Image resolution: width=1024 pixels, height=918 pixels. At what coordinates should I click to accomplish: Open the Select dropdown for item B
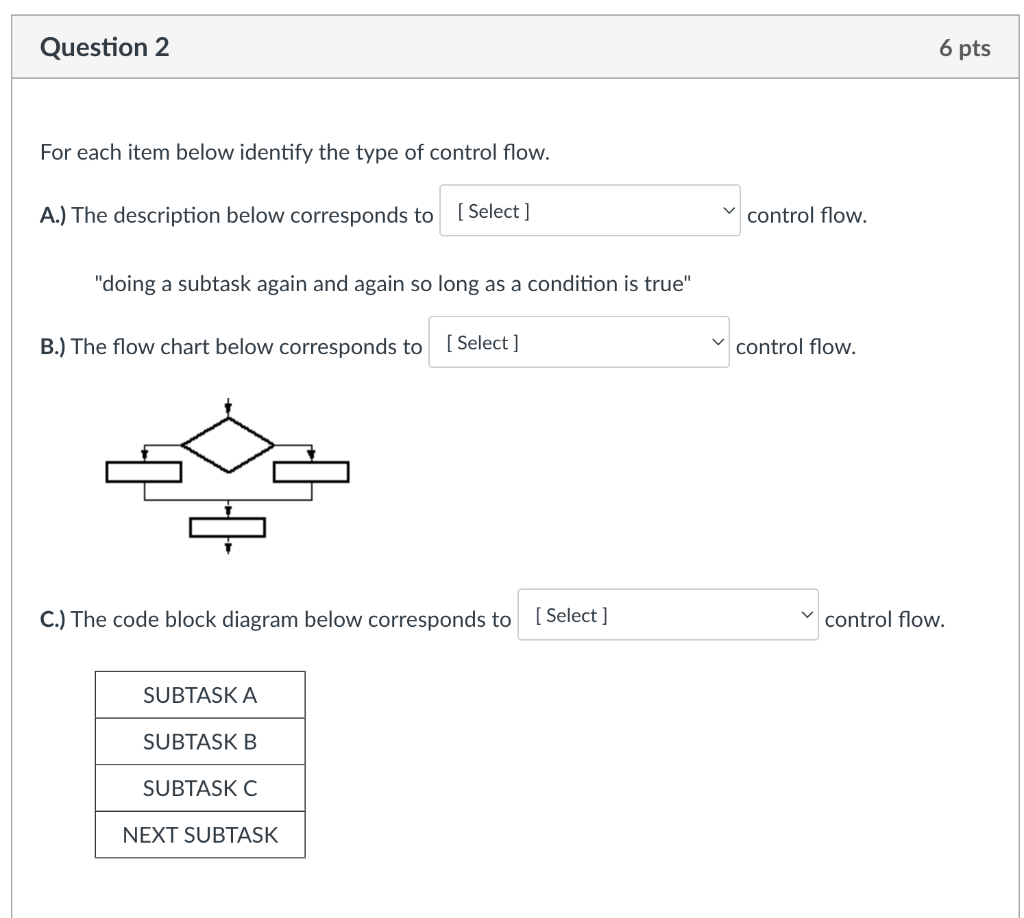579,342
